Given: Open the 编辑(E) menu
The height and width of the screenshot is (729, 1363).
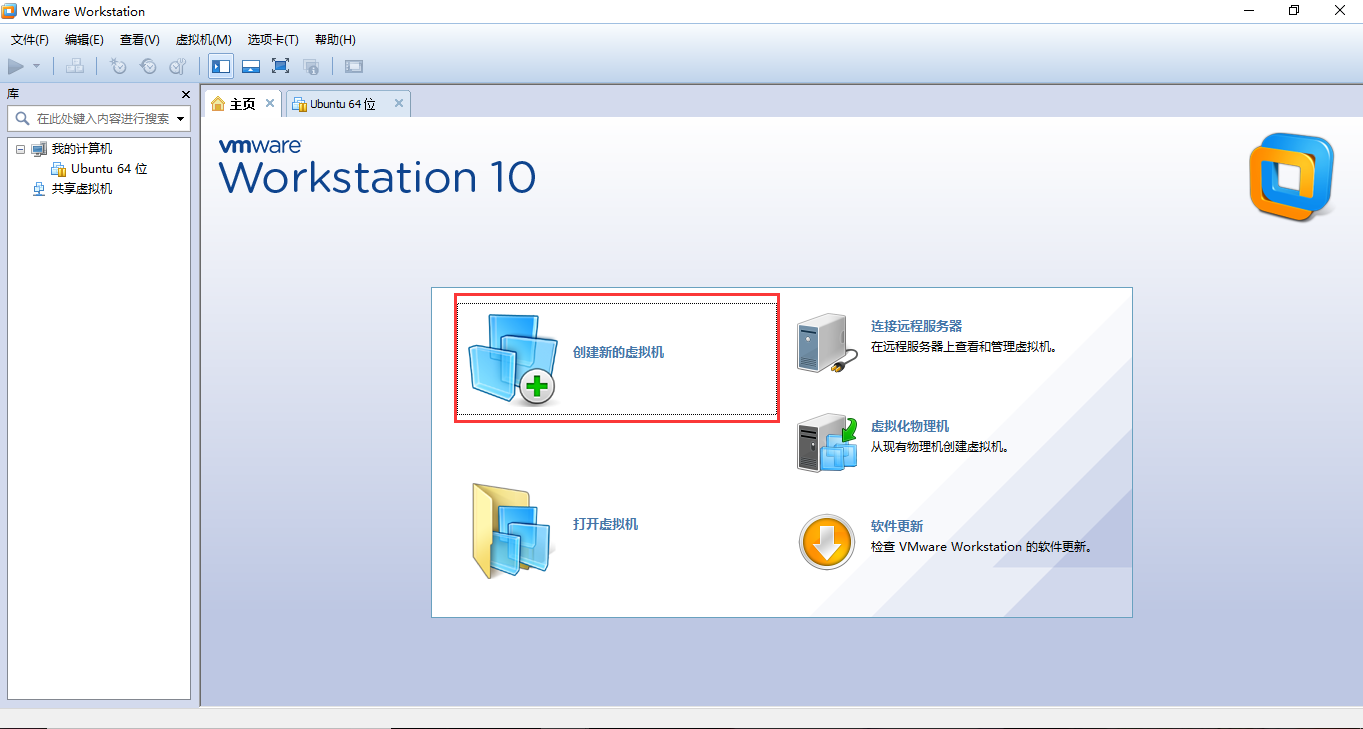Looking at the screenshot, I should 84,40.
